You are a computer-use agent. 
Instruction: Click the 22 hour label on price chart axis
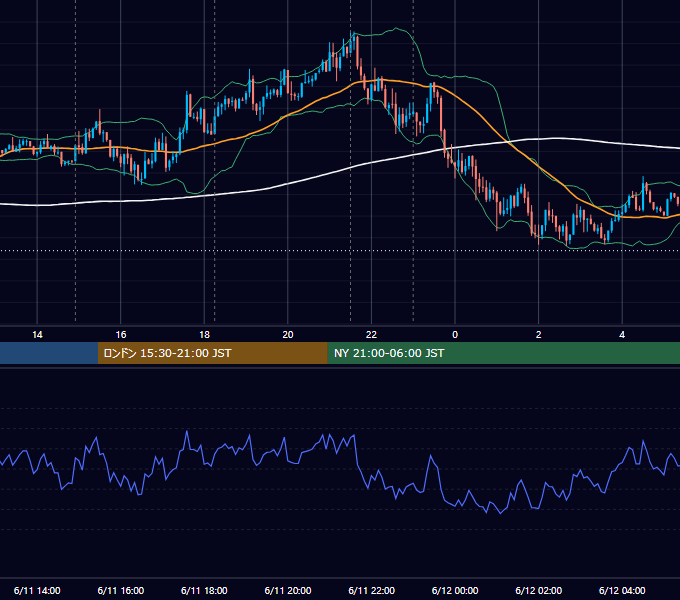[371, 335]
